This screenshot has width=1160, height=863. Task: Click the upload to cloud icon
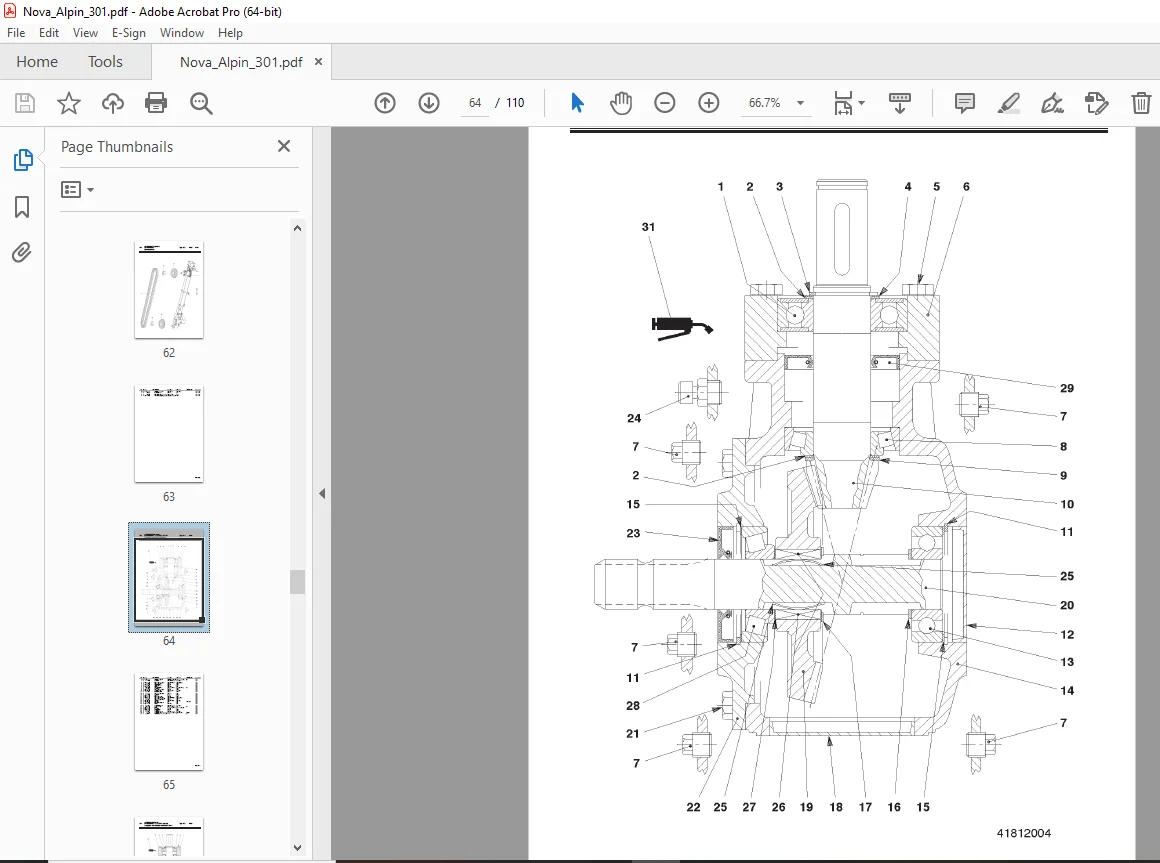point(112,103)
